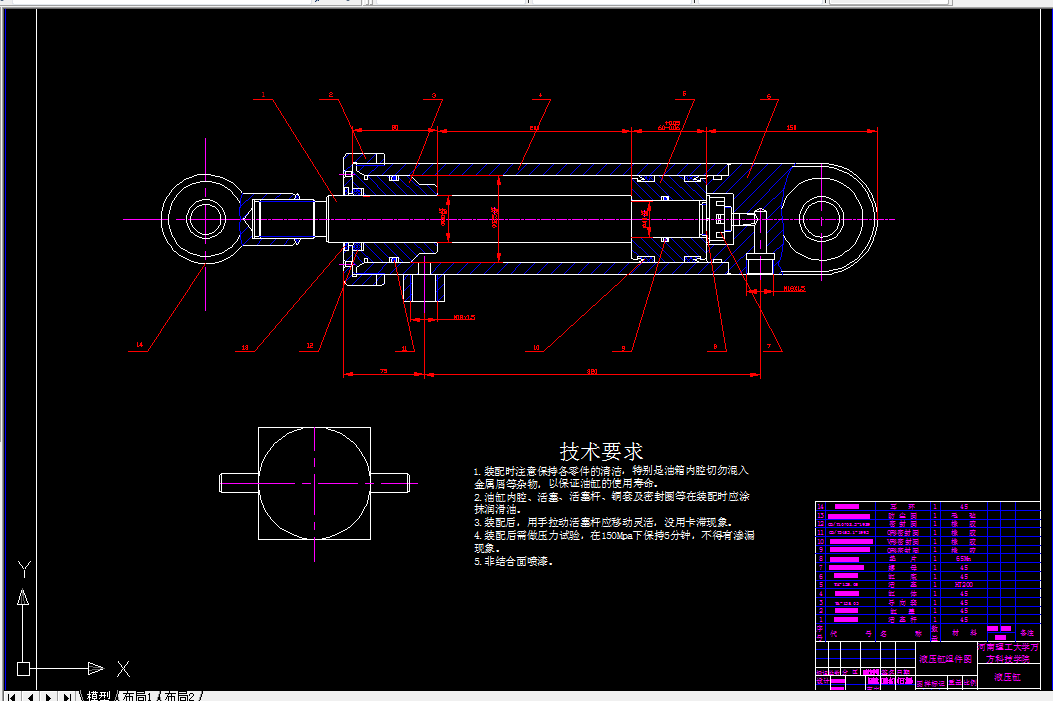1053x701 pixels.
Task: Click the 活塞杆 part name cell
Action: pos(903,620)
